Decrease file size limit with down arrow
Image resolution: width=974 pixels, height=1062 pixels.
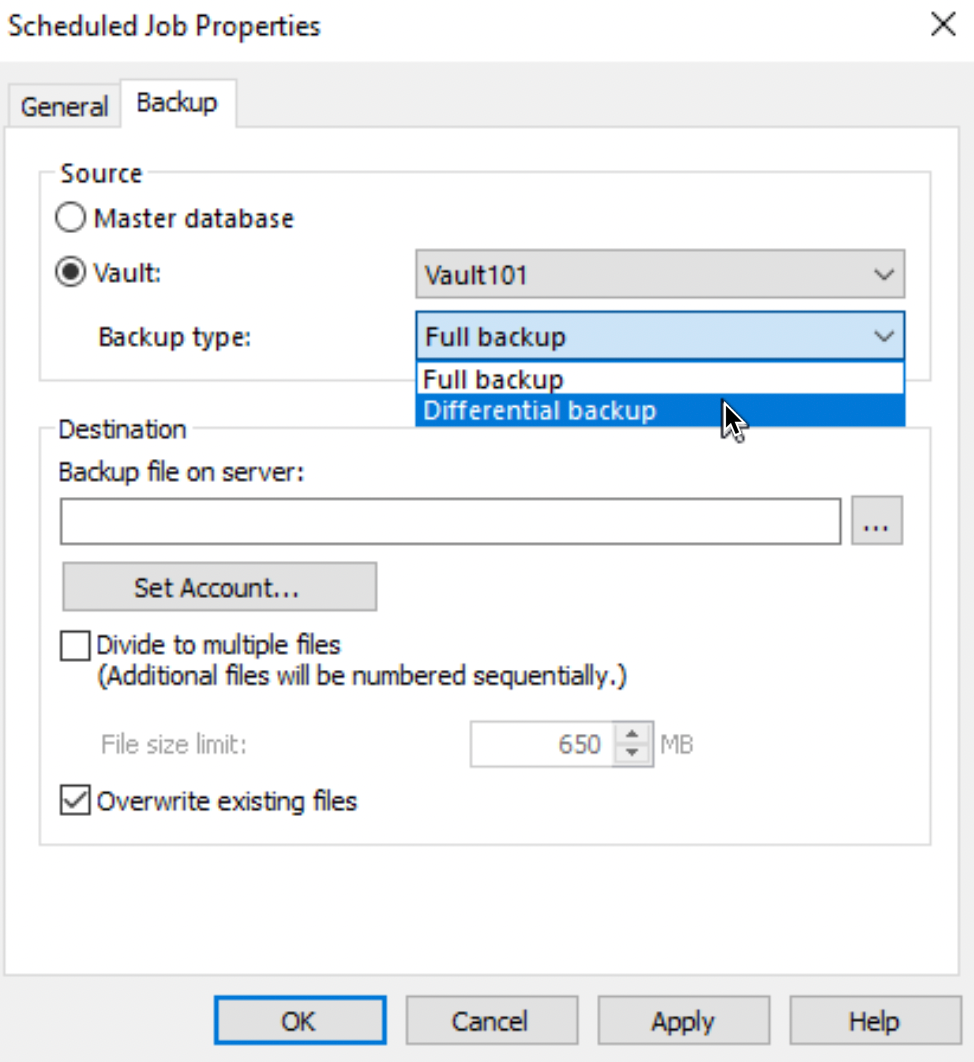tap(632, 754)
